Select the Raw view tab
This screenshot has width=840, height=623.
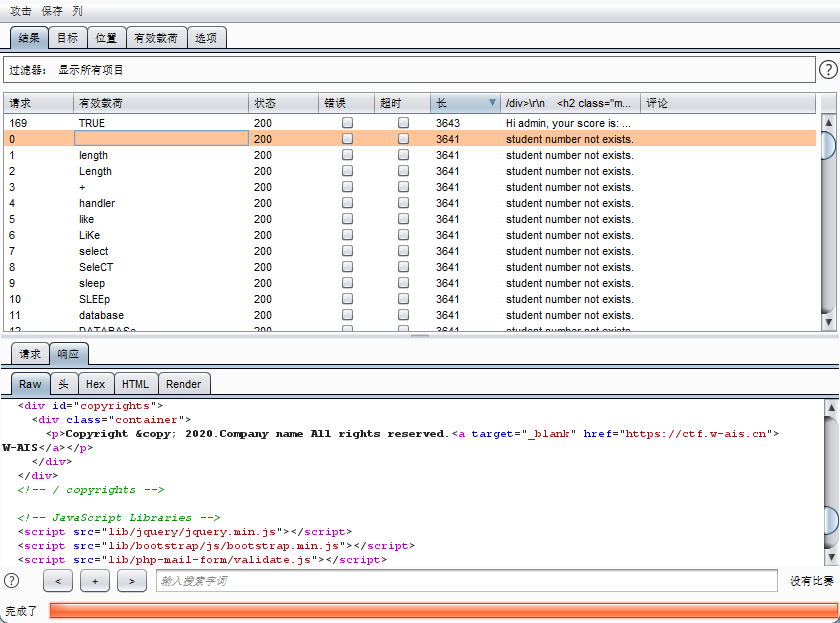coord(30,384)
